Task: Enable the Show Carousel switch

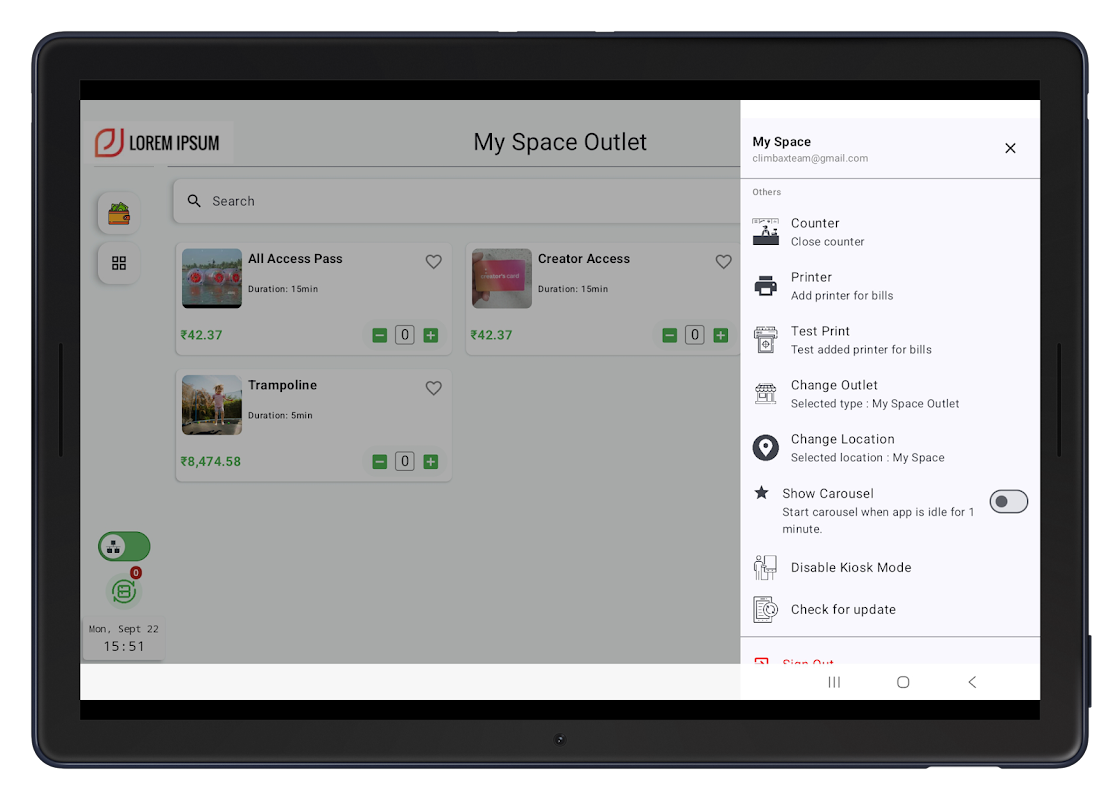Action: tap(1009, 501)
